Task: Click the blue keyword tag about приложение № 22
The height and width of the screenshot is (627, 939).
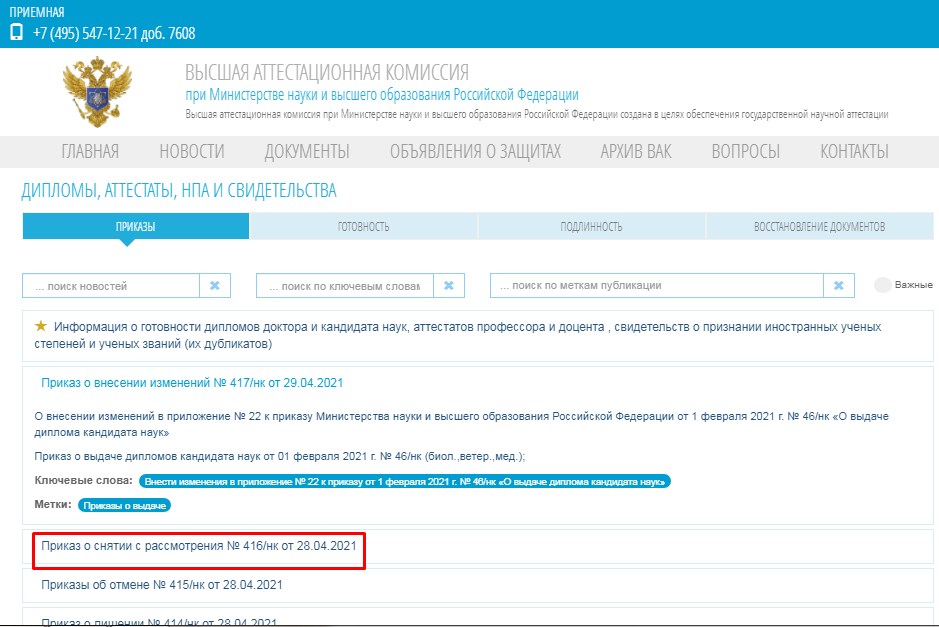Action: click(404, 482)
